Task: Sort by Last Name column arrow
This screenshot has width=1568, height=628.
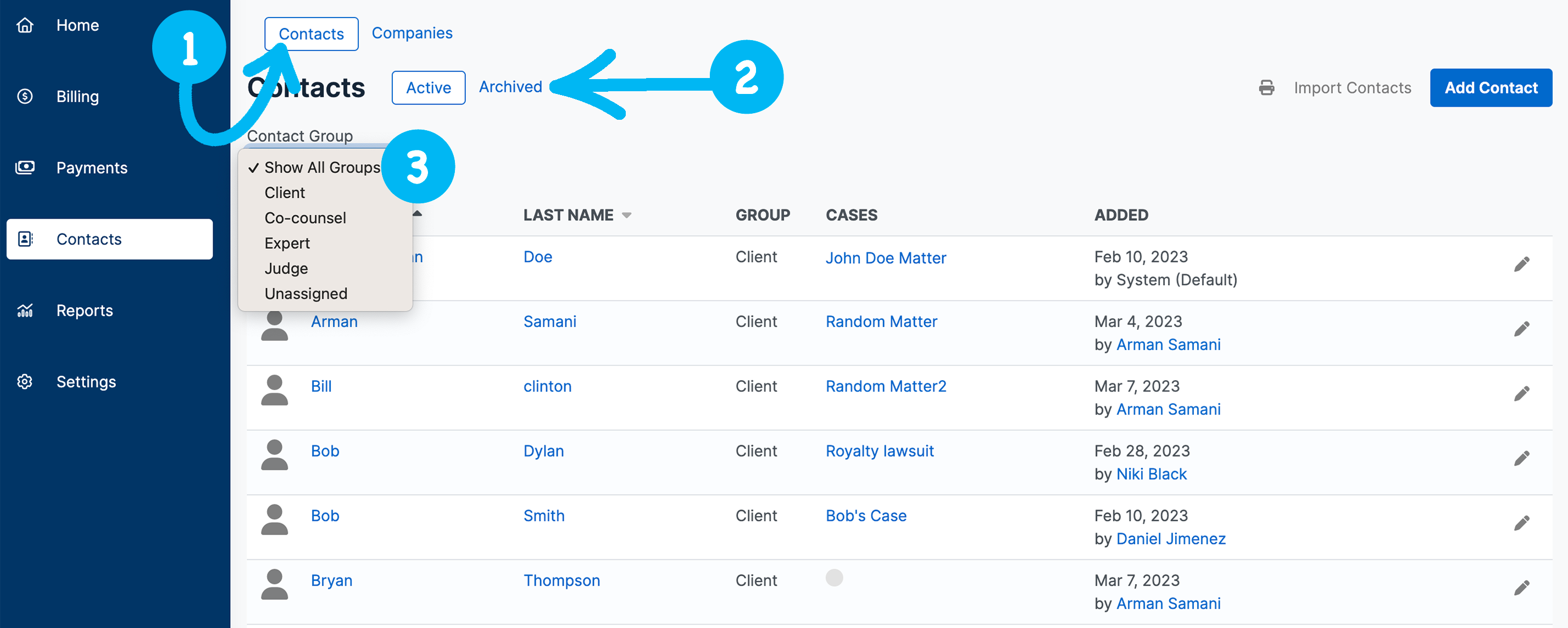Action: coord(626,215)
